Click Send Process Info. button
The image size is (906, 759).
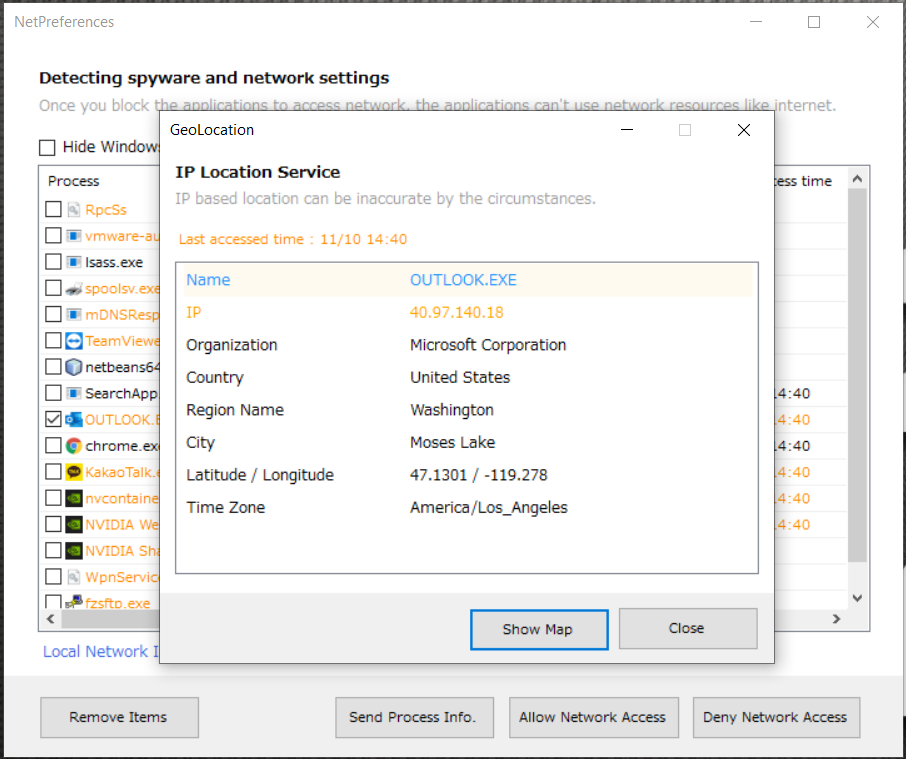414,717
